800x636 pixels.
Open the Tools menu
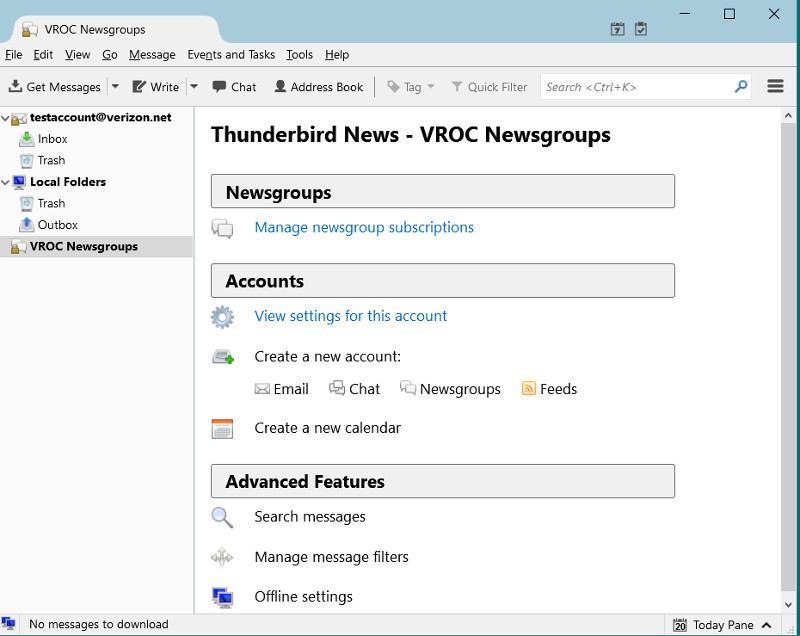[299, 55]
